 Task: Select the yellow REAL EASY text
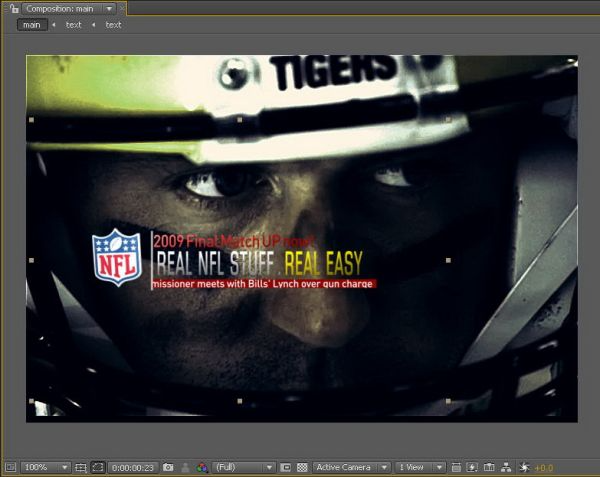pyautogui.click(x=323, y=264)
